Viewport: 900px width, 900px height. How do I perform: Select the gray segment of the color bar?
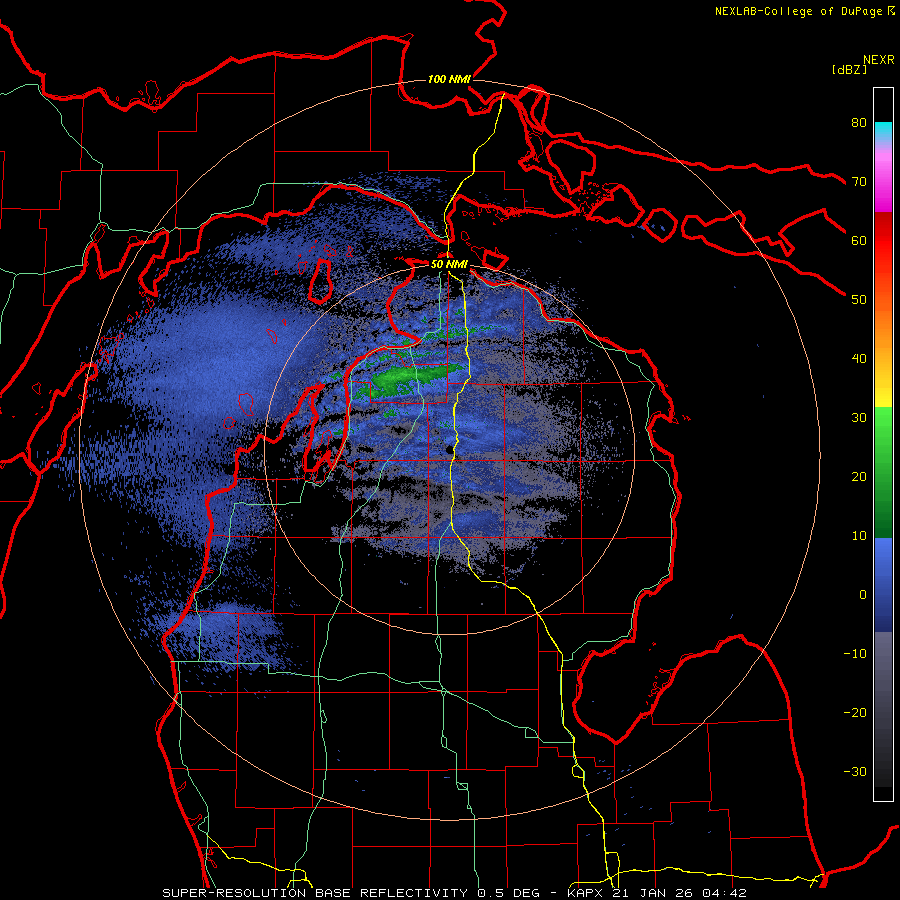click(883, 709)
